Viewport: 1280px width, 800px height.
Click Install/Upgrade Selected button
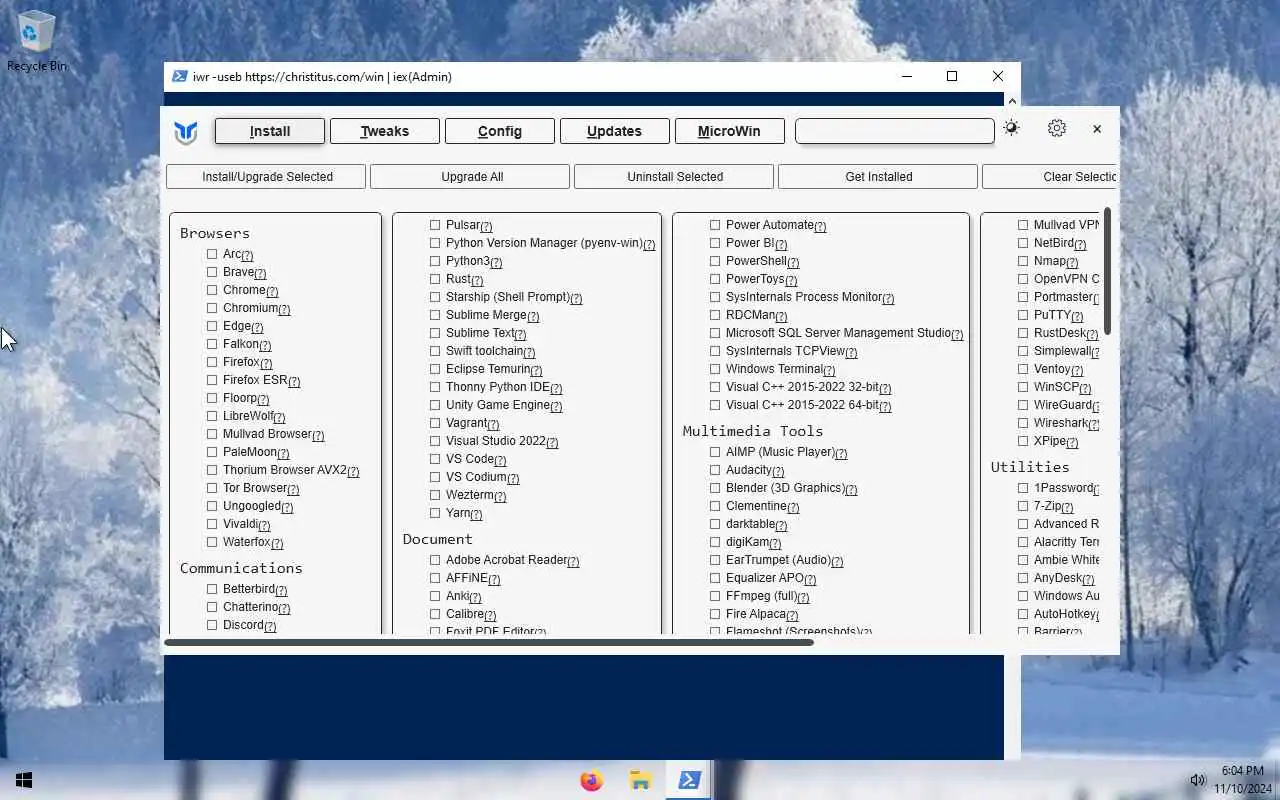click(268, 177)
